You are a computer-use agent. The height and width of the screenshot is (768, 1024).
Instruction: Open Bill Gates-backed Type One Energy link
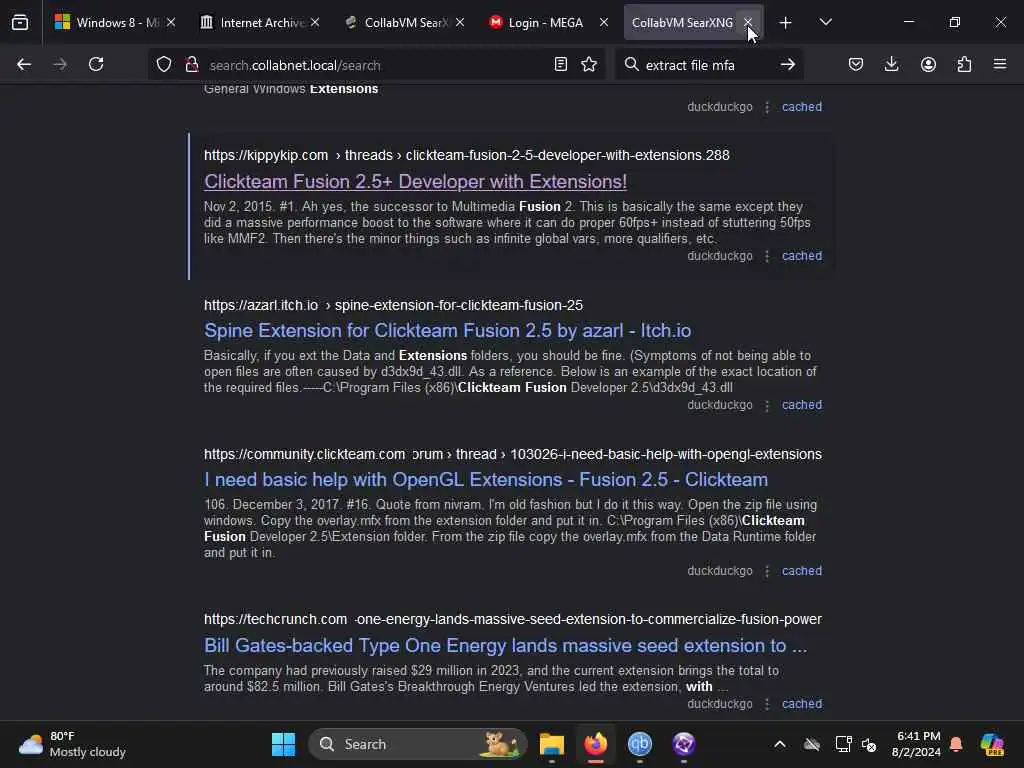tap(505, 645)
